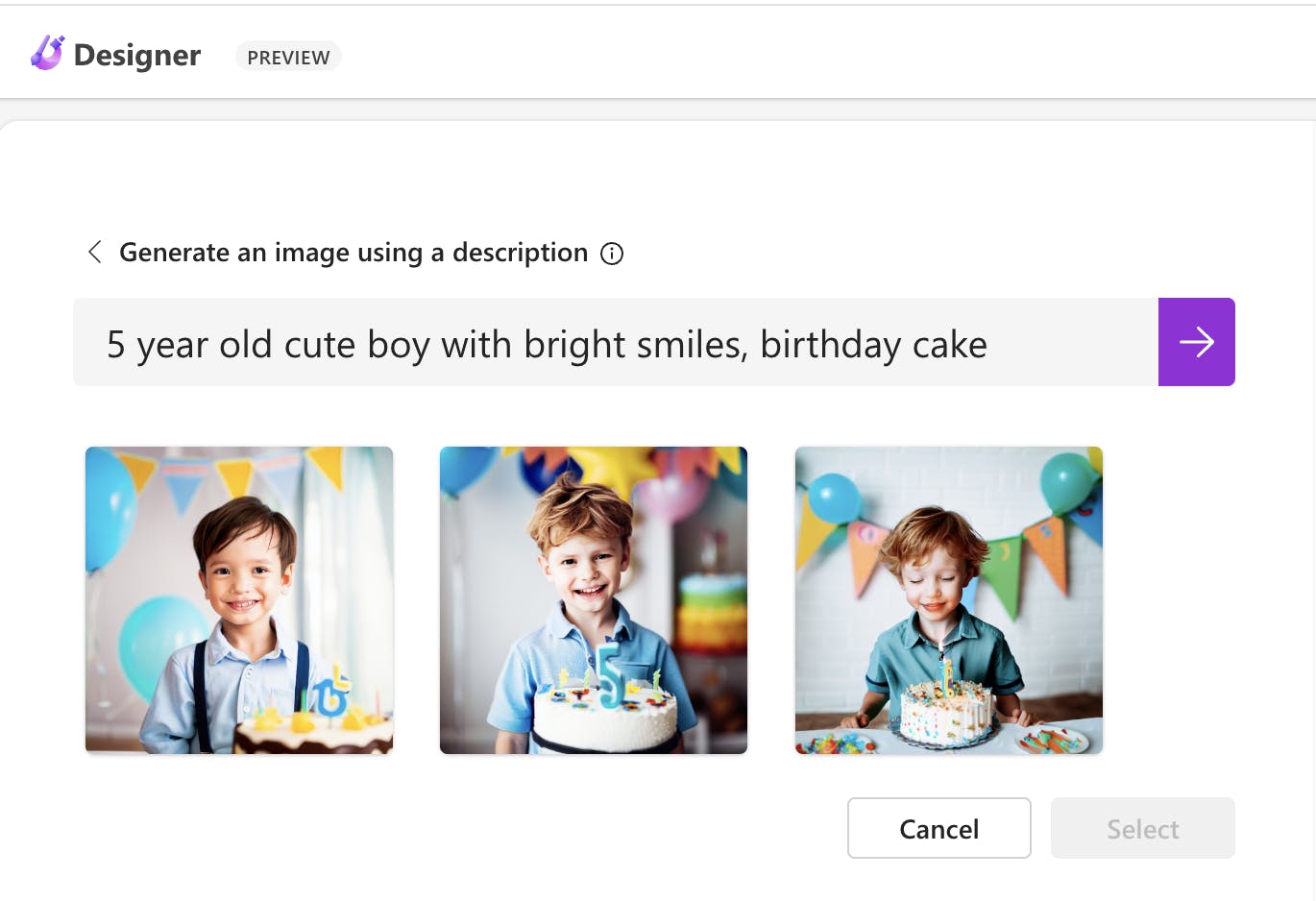Click the Designer title text
This screenshot has height=901, width=1316.
[137, 56]
